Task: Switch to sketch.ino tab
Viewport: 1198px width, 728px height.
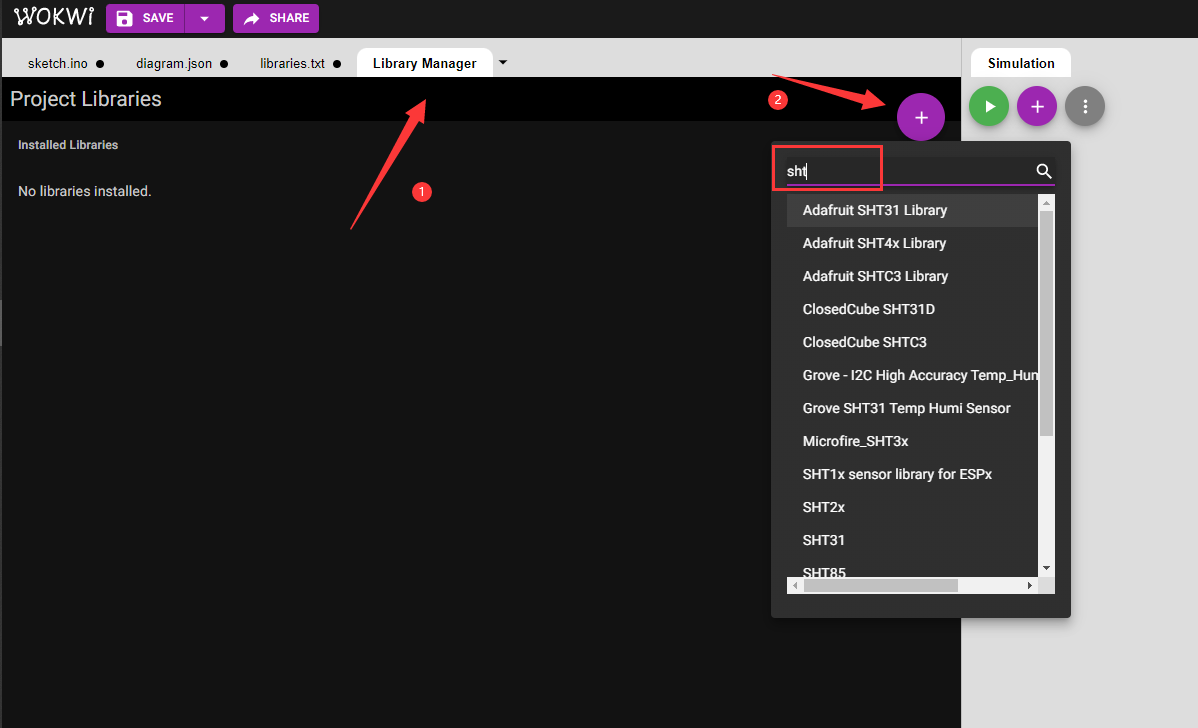Action: pyautogui.click(x=58, y=63)
